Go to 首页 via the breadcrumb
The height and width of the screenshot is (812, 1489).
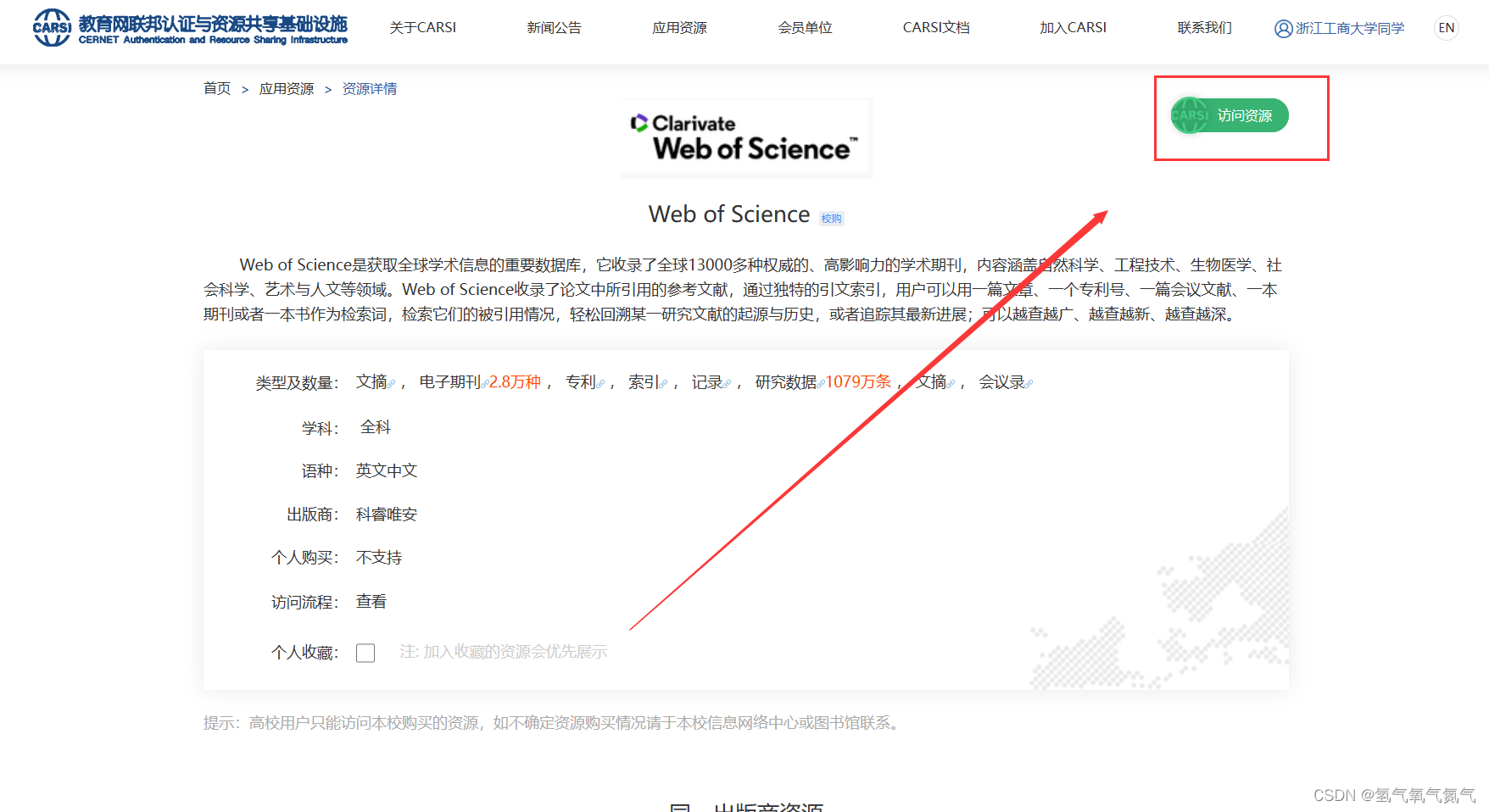click(217, 89)
